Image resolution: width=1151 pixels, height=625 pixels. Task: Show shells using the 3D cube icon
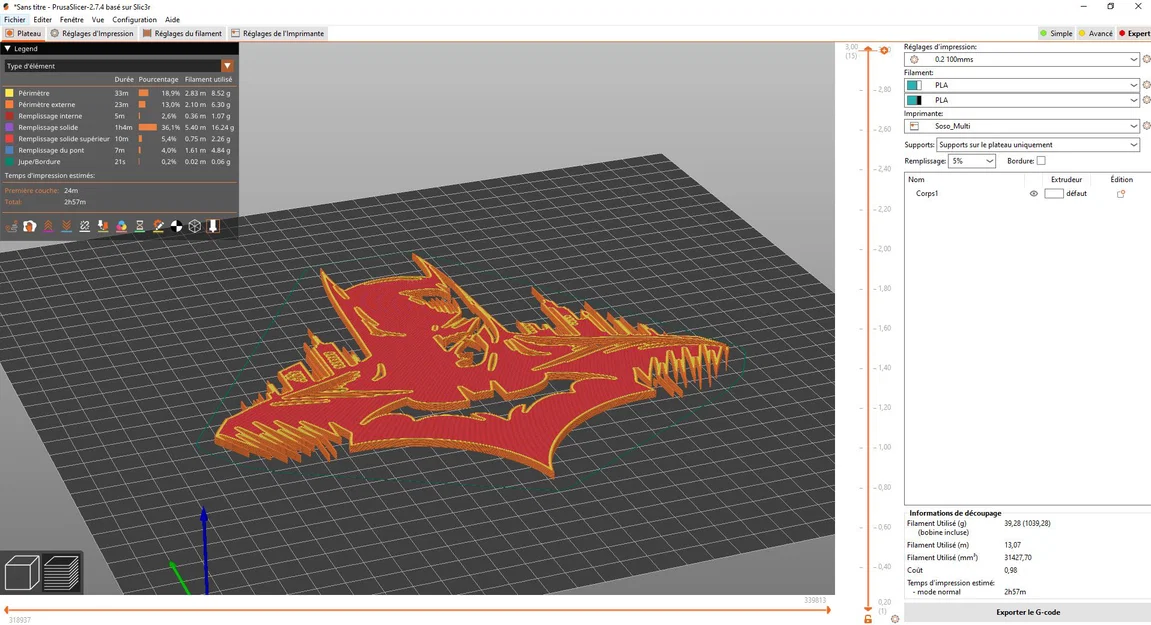click(x=194, y=226)
